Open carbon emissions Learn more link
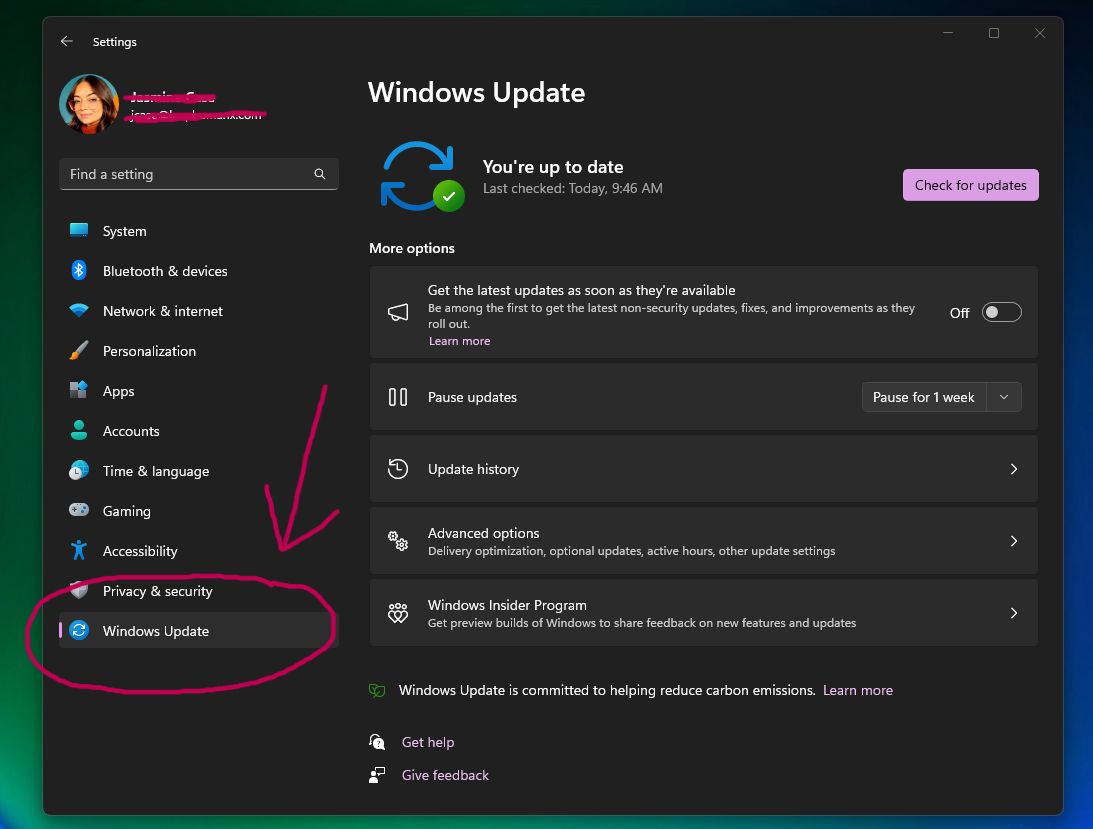Viewport: 1093px width, 829px height. pos(857,690)
